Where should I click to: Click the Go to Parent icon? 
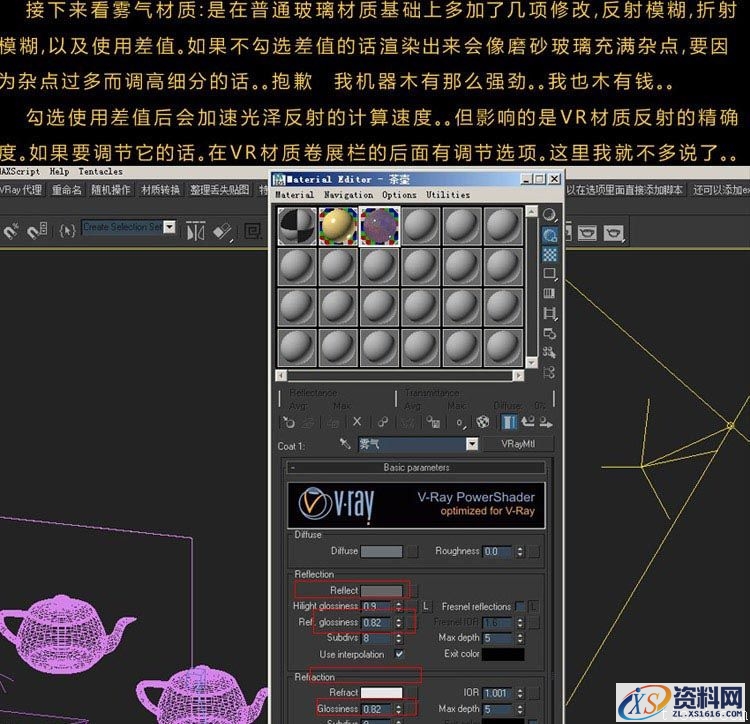528,422
